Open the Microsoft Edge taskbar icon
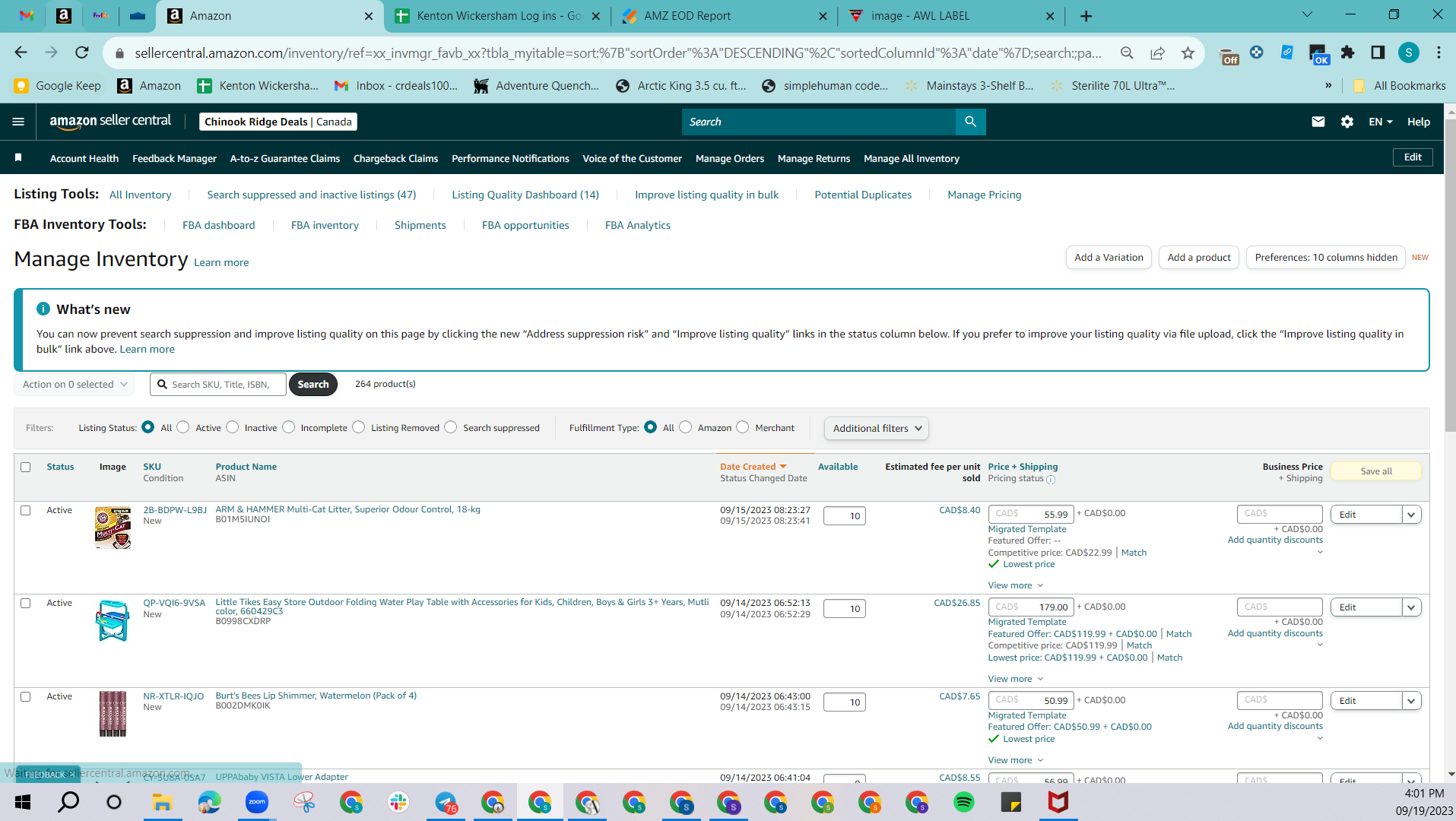 pyautogui.click(x=209, y=802)
